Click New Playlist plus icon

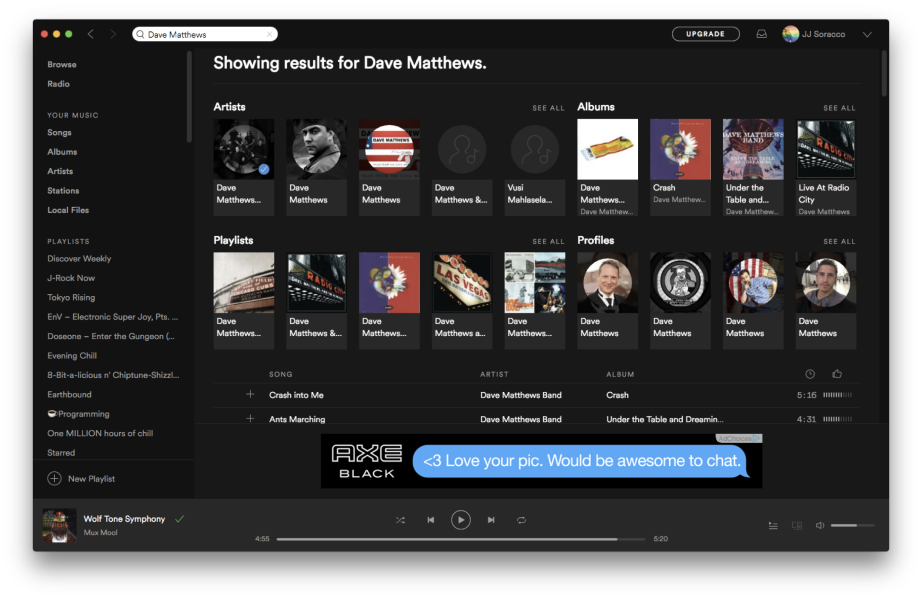(x=54, y=479)
